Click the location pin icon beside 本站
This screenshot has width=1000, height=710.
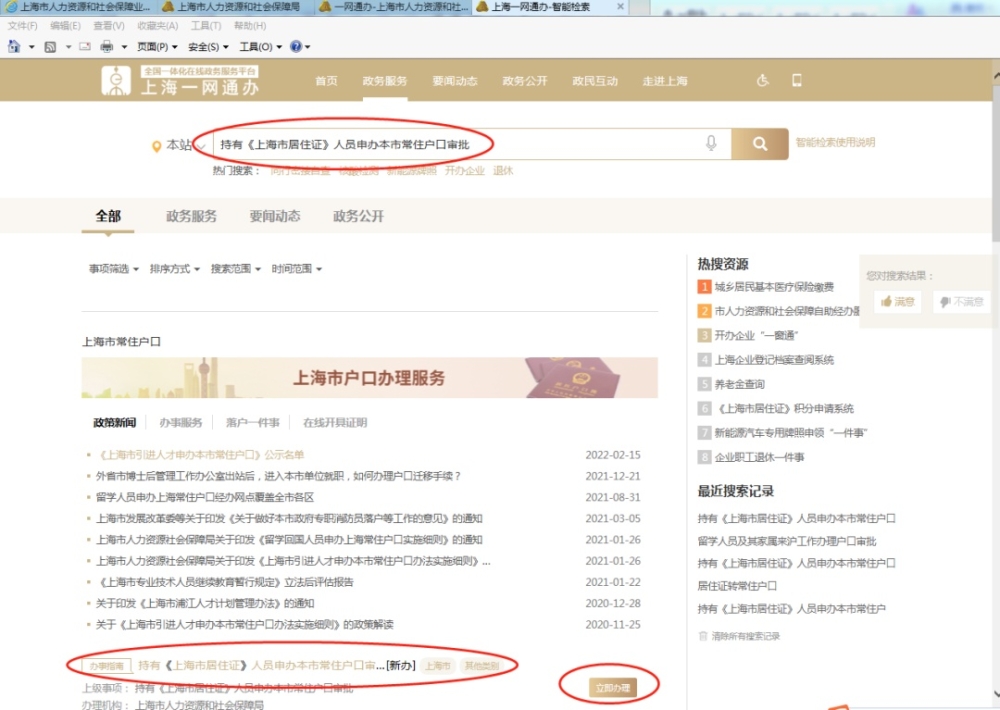tap(156, 146)
